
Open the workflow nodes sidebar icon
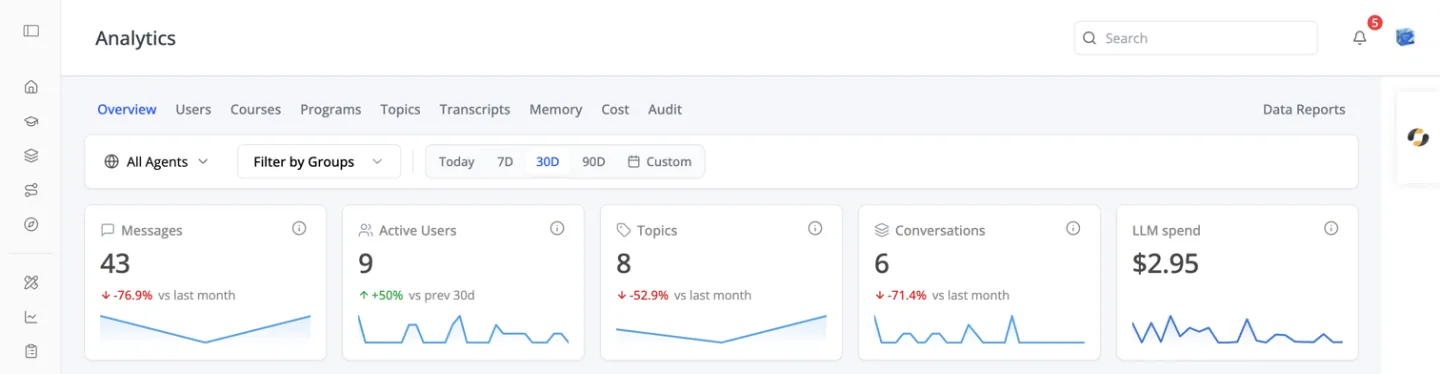(x=31, y=190)
